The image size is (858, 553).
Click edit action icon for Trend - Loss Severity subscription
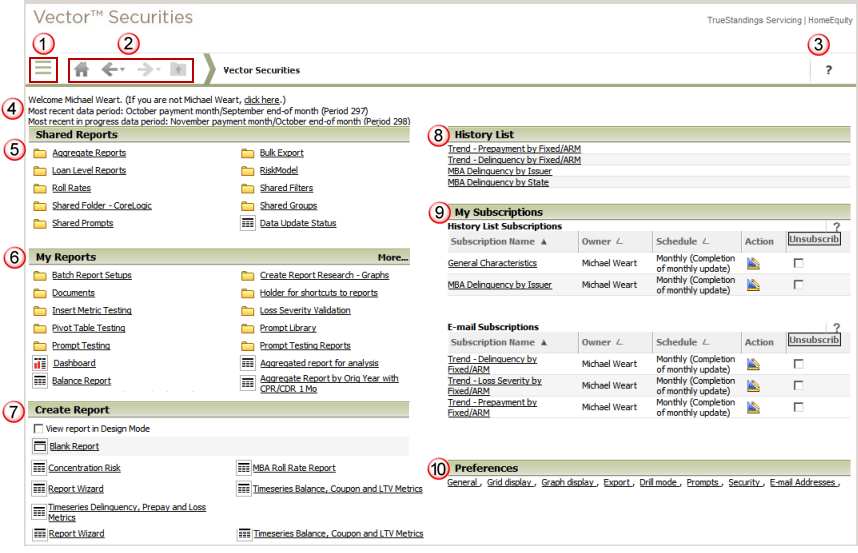click(x=753, y=385)
